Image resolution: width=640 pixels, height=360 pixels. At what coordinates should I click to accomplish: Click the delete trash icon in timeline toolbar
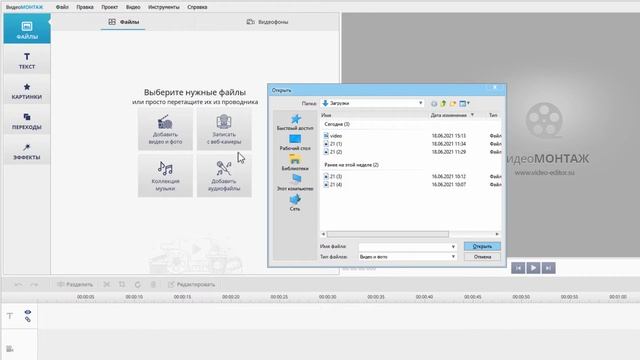coord(153,284)
